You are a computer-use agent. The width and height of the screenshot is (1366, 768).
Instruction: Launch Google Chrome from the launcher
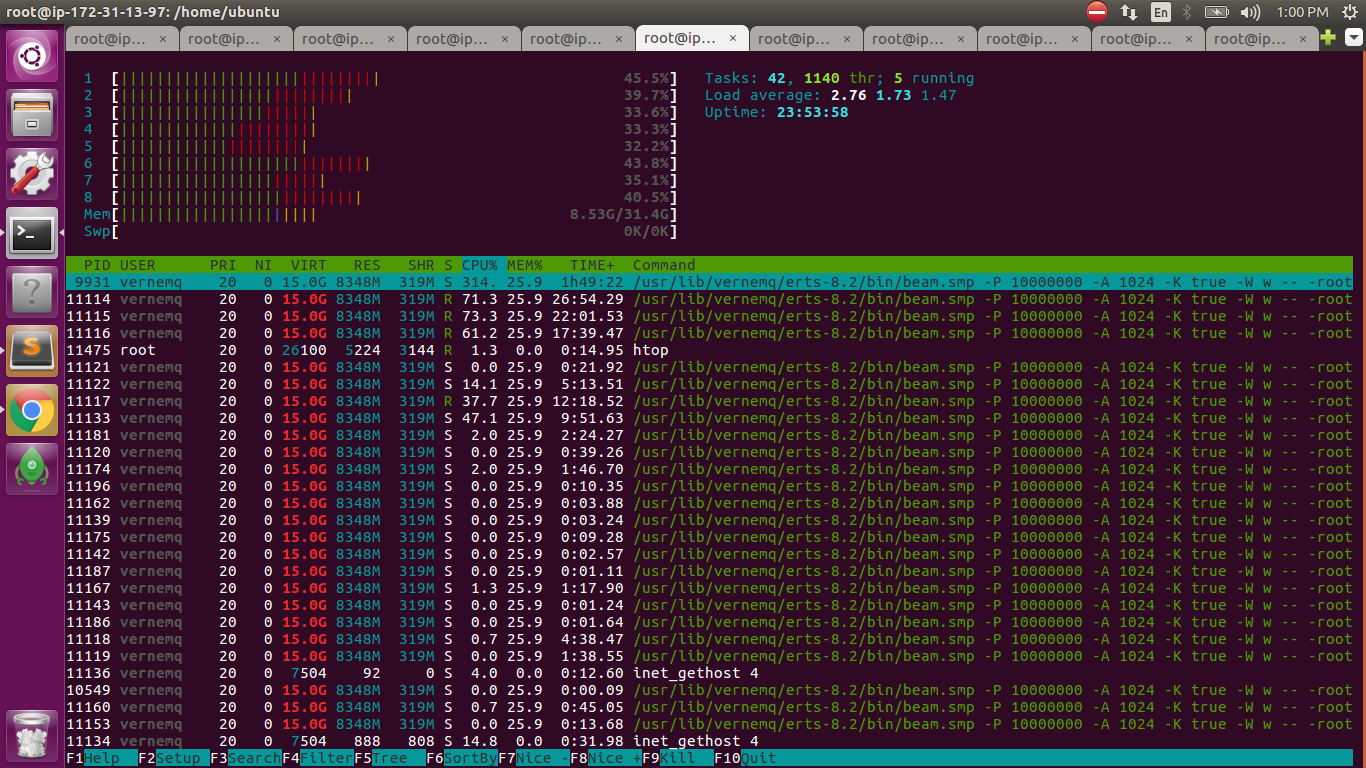click(30, 410)
